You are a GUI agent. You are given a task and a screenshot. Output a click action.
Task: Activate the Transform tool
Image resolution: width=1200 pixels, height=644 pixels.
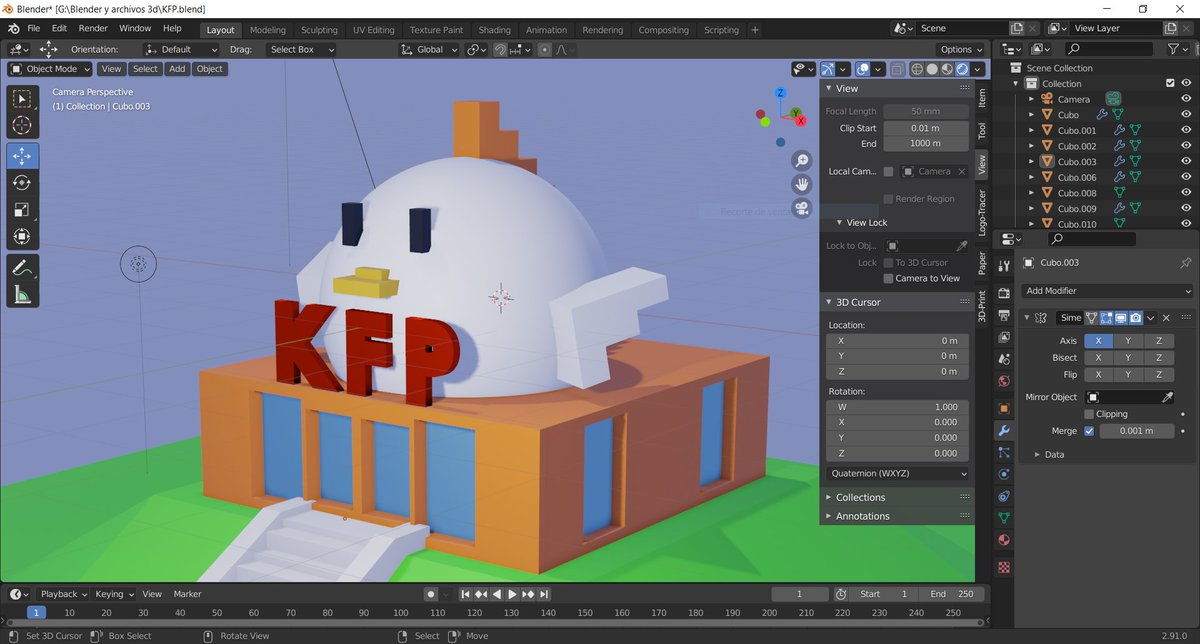click(x=23, y=237)
